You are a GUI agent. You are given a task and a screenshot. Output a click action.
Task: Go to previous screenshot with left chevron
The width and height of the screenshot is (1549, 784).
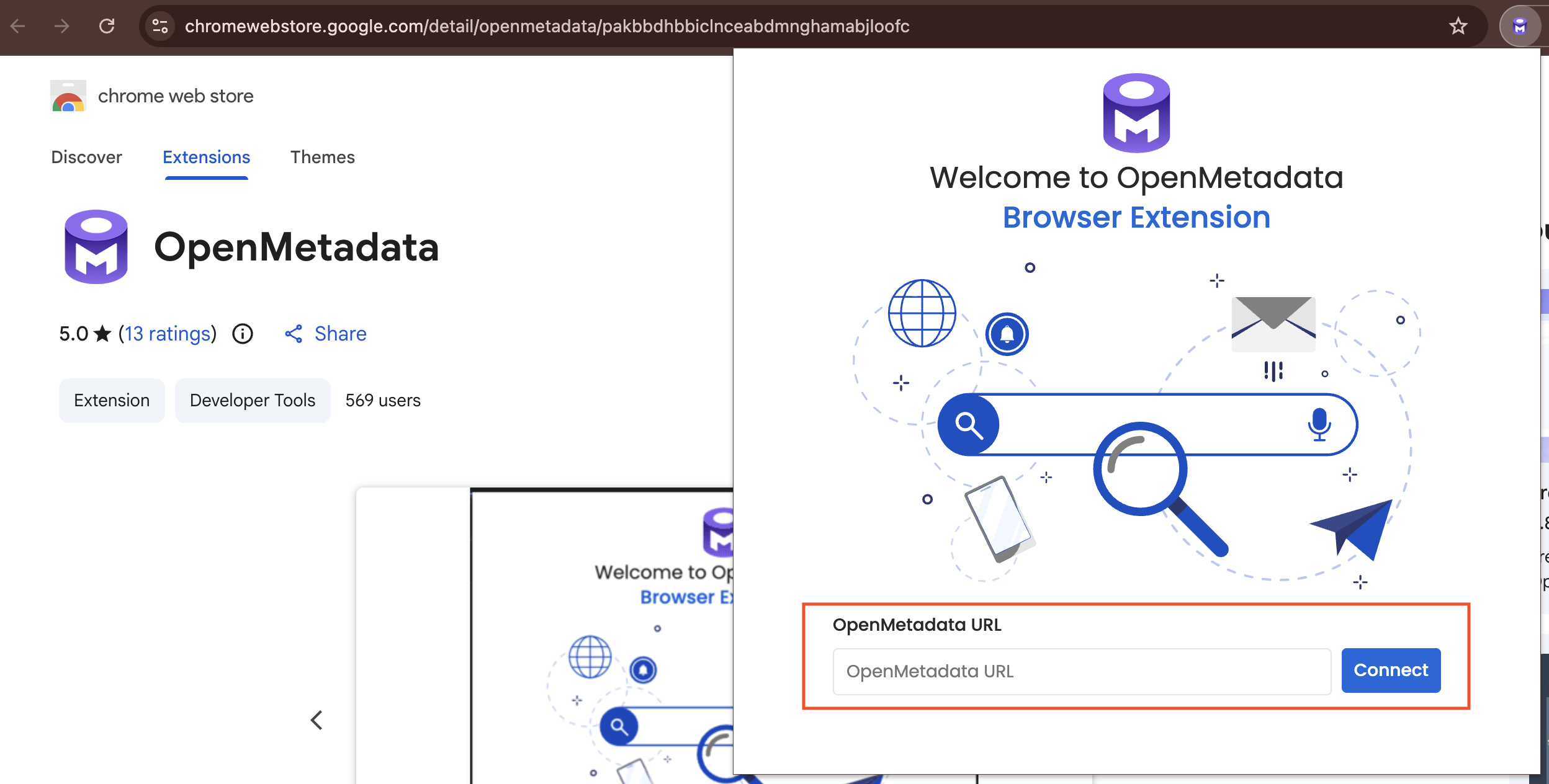(x=317, y=720)
